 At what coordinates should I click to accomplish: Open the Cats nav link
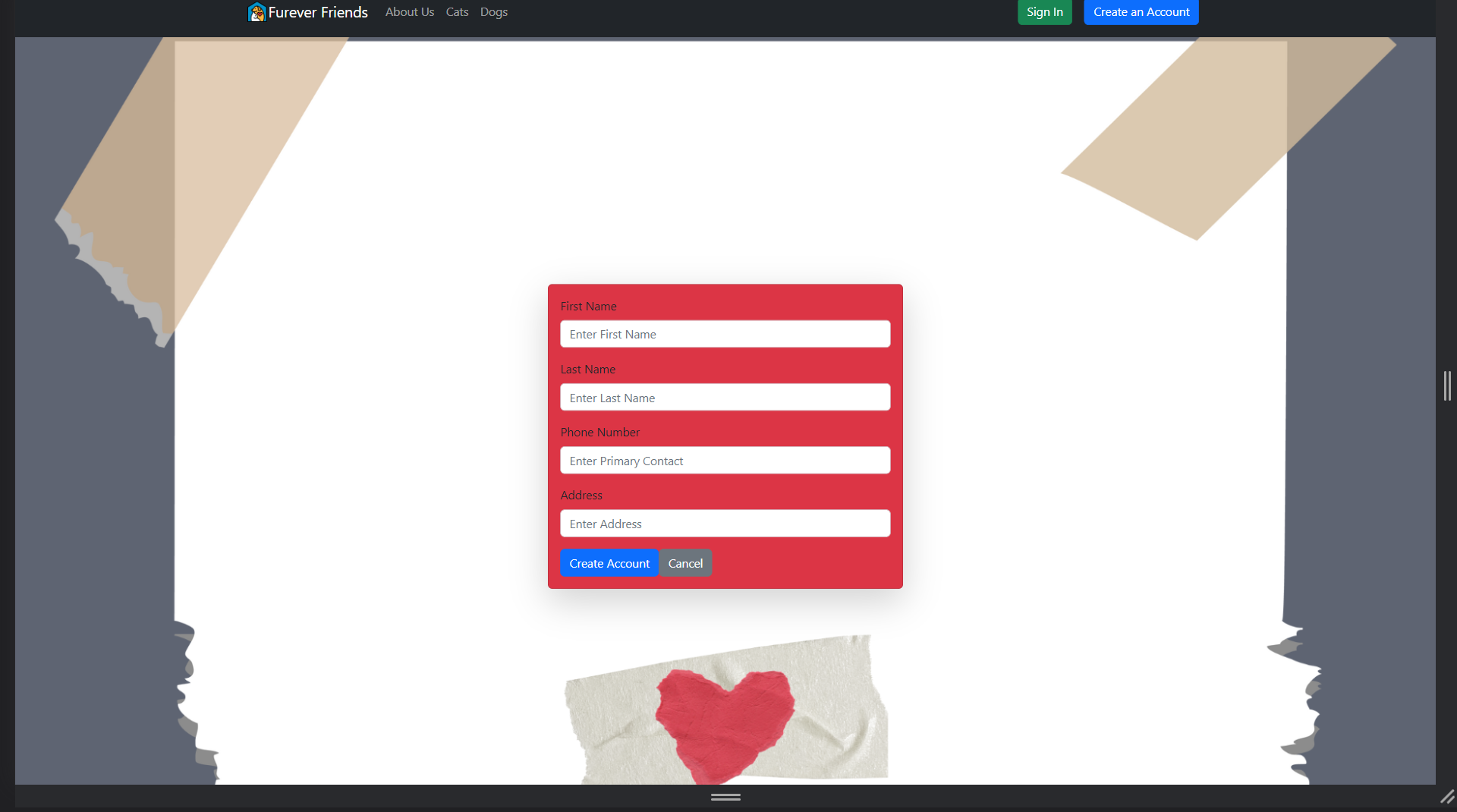point(457,12)
